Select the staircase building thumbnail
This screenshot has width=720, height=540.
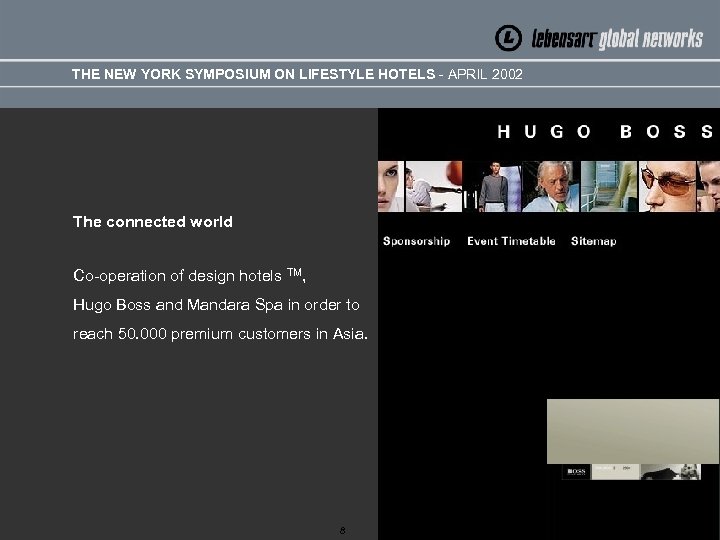609,186
